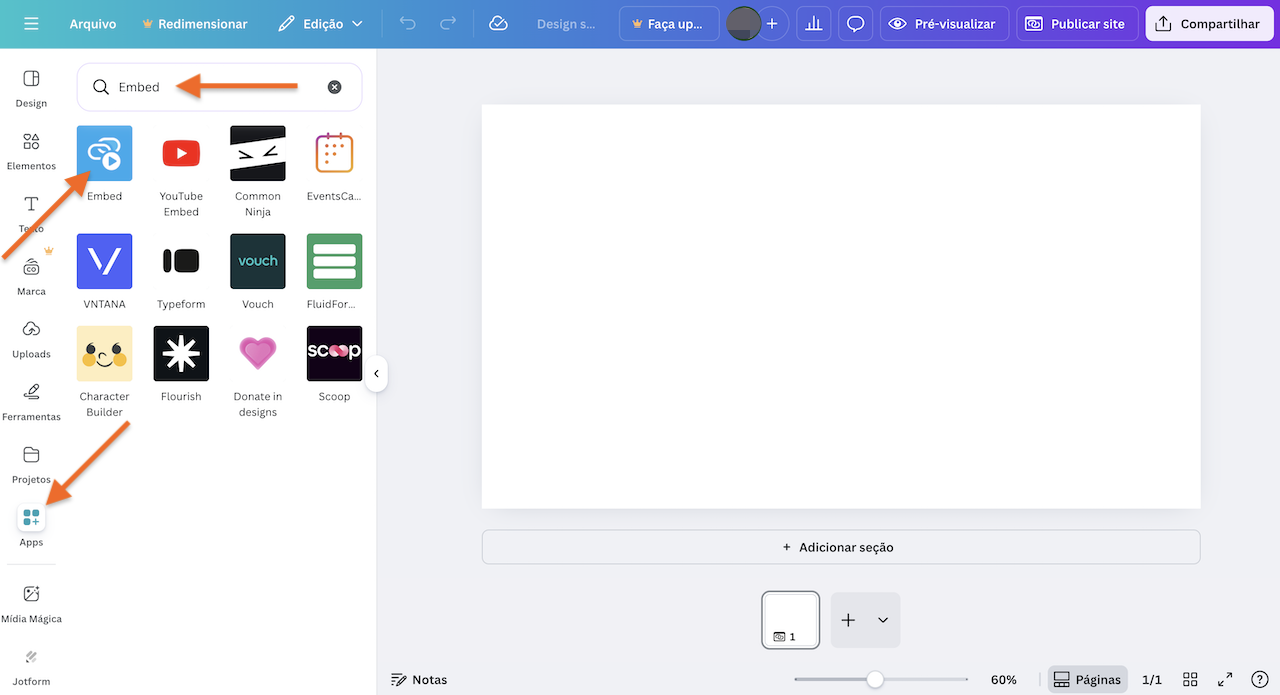Launch the Flourish app
Screen dimensions: 1280x695
[180, 353]
